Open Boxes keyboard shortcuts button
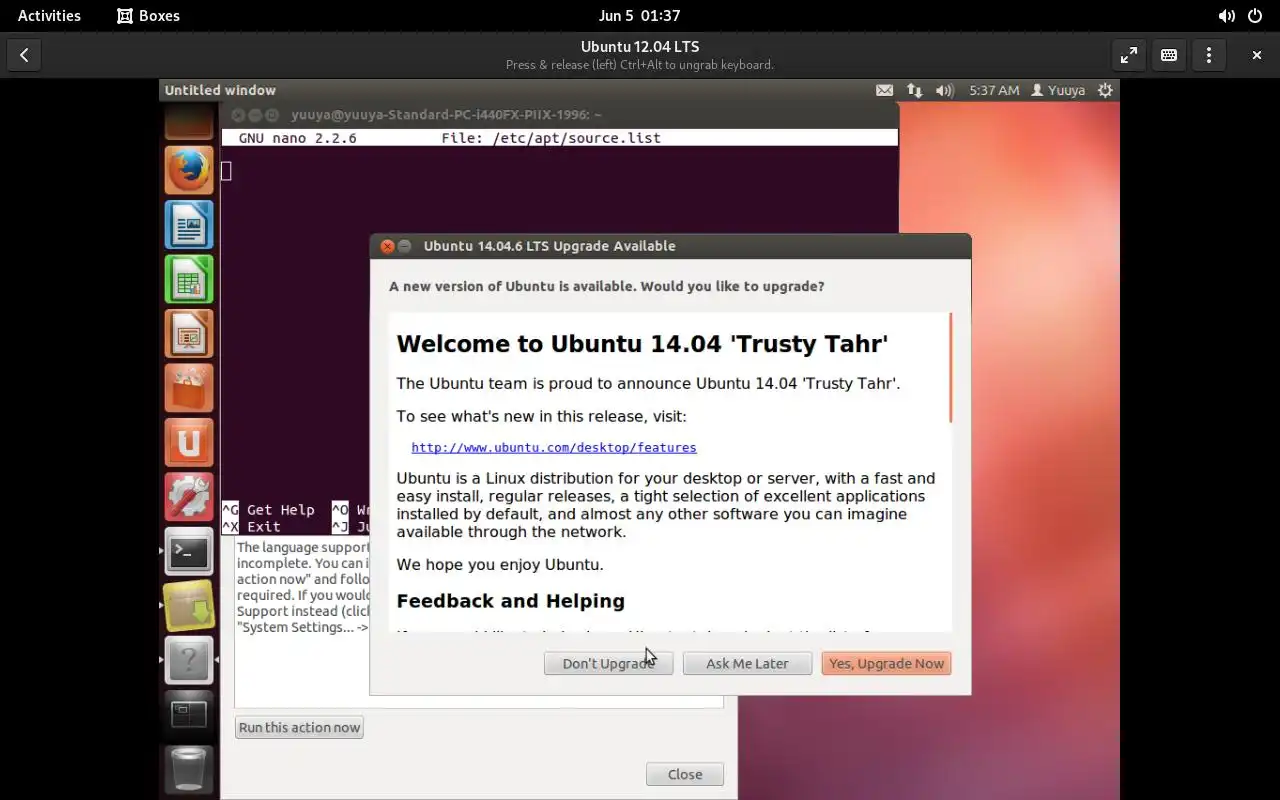This screenshot has height=800, width=1280. 1169,55
